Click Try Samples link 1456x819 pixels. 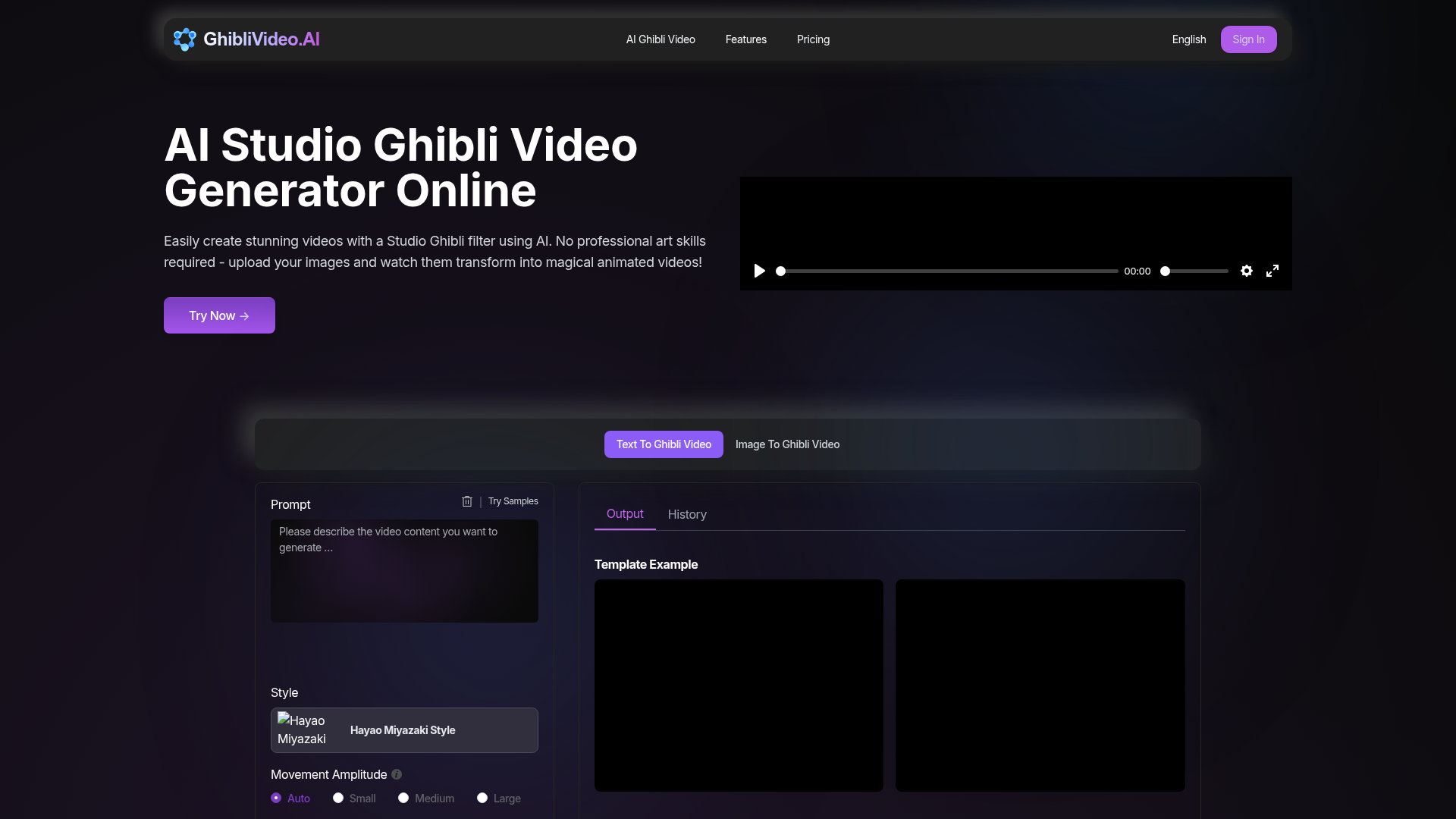[x=513, y=501]
